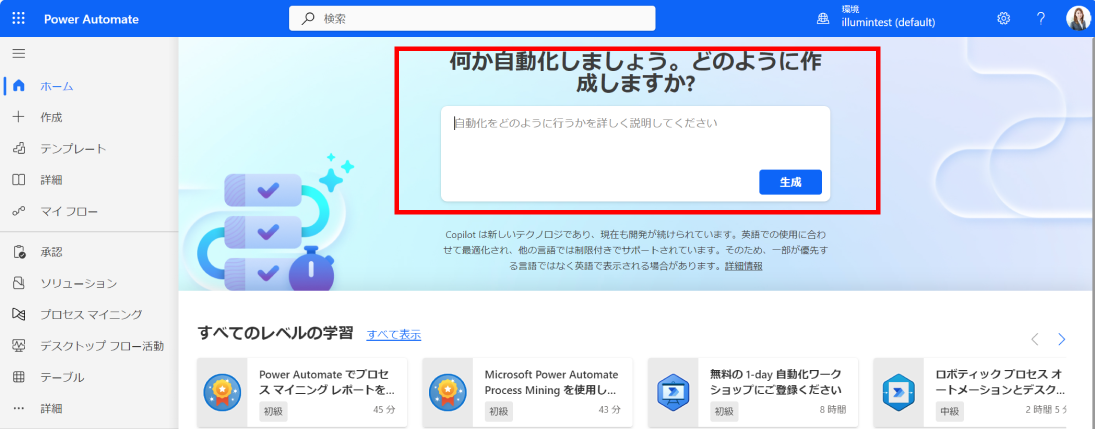Click the search magnifier icon
1095x430 pixels.
coord(307,19)
